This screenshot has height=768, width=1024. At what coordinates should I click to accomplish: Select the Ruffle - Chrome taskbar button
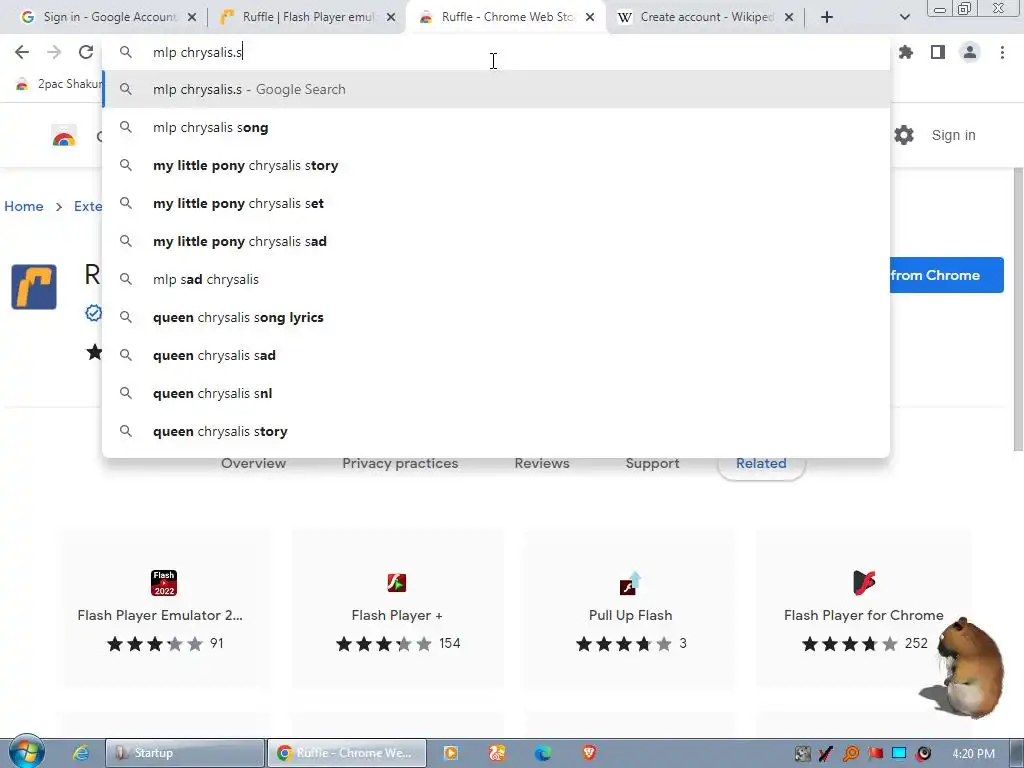[x=347, y=753]
